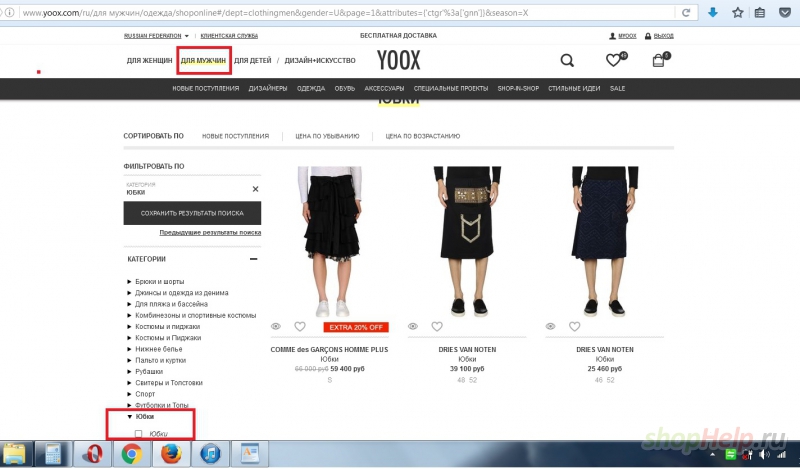Click the Pocket icon in browser toolbar
Viewport: 800px width, 469px height.
pyautogui.click(x=785, y=13)
